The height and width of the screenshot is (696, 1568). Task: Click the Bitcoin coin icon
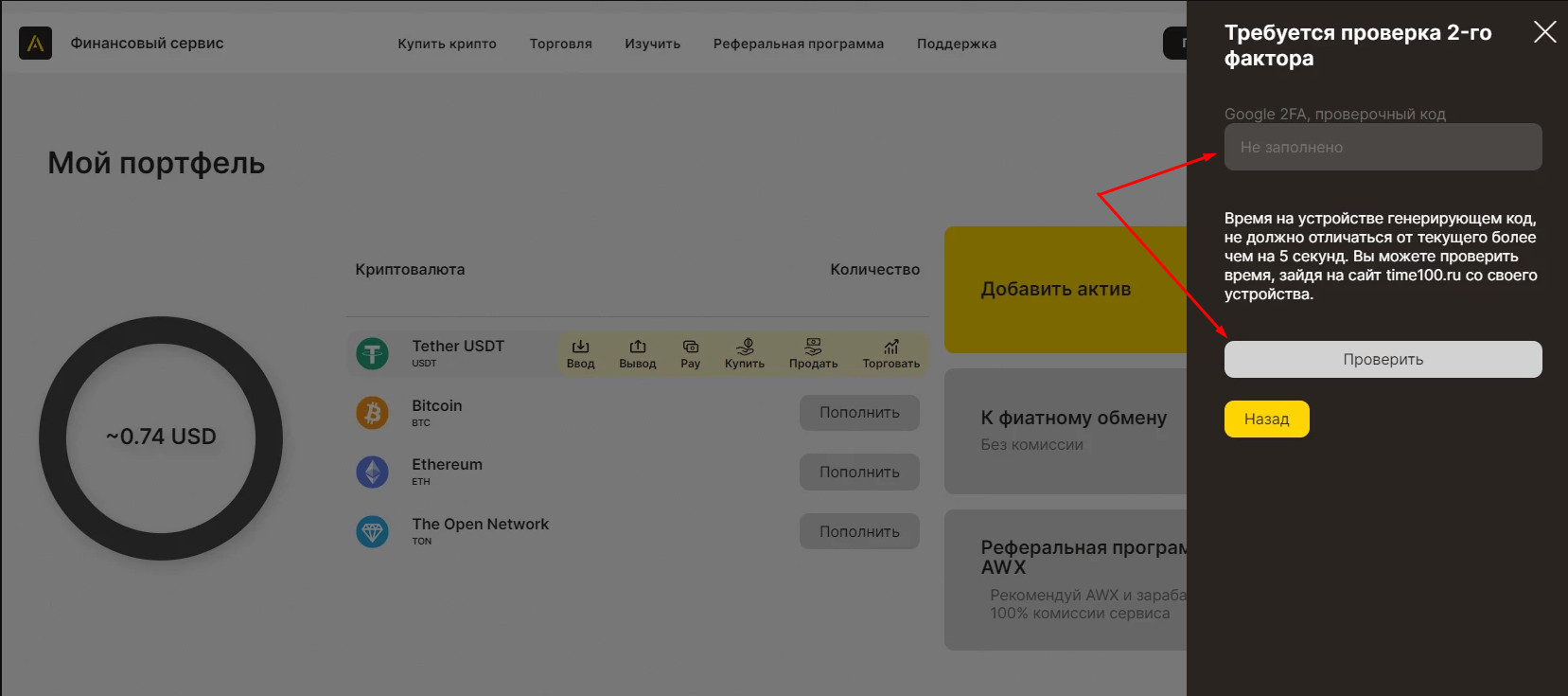point(372,413)
